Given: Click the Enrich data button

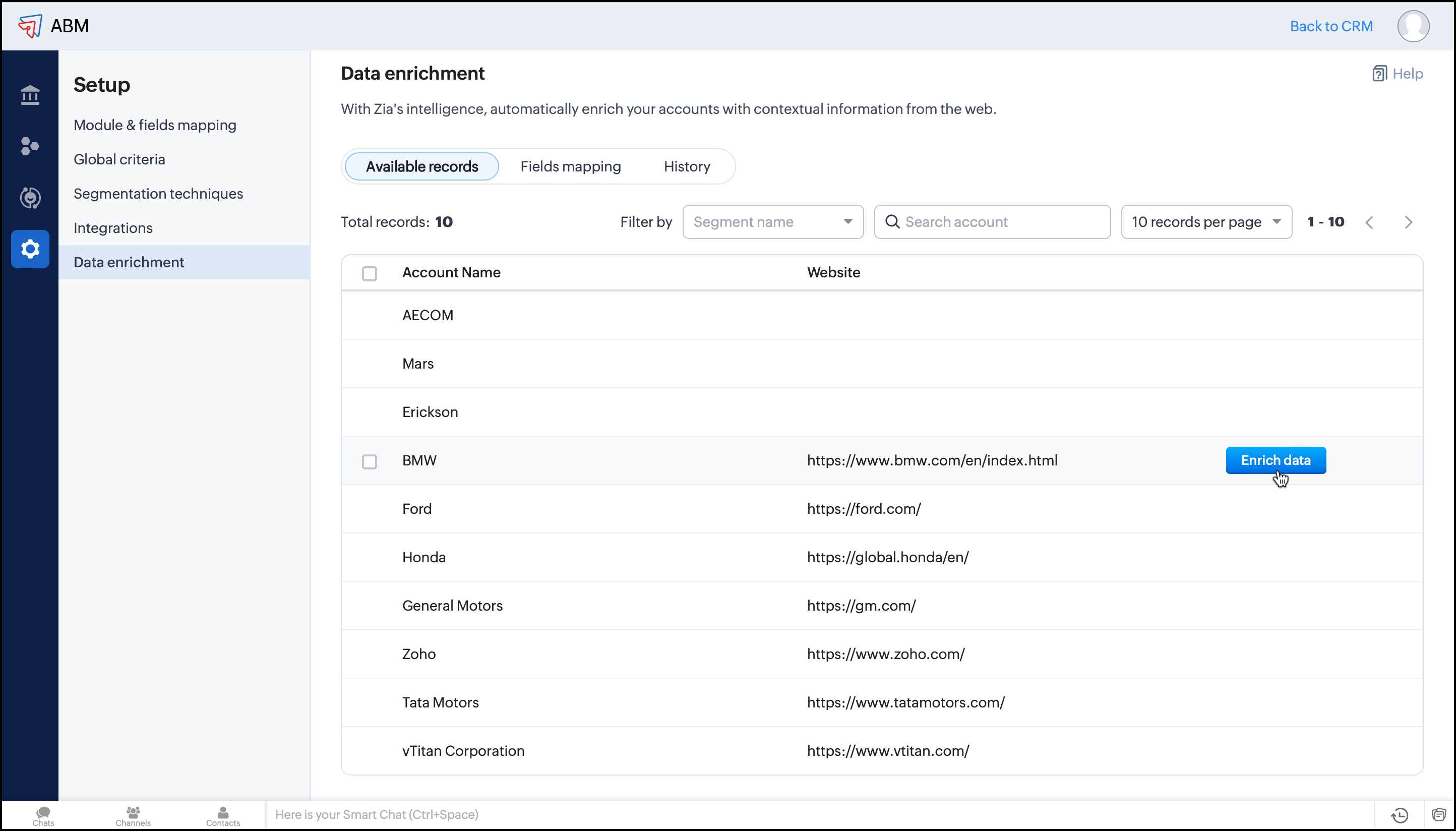Looking at the screenshot, I should 1275,460.
